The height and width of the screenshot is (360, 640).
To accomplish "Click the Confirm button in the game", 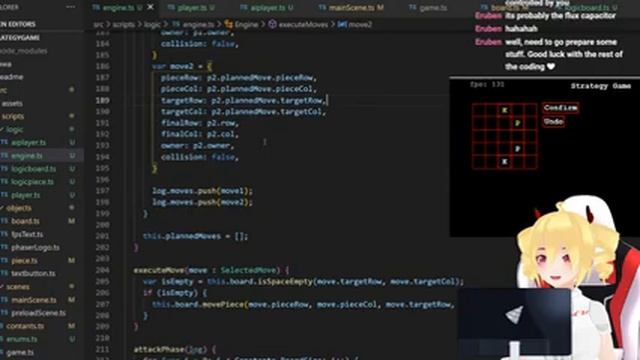I will click(560, 108).
